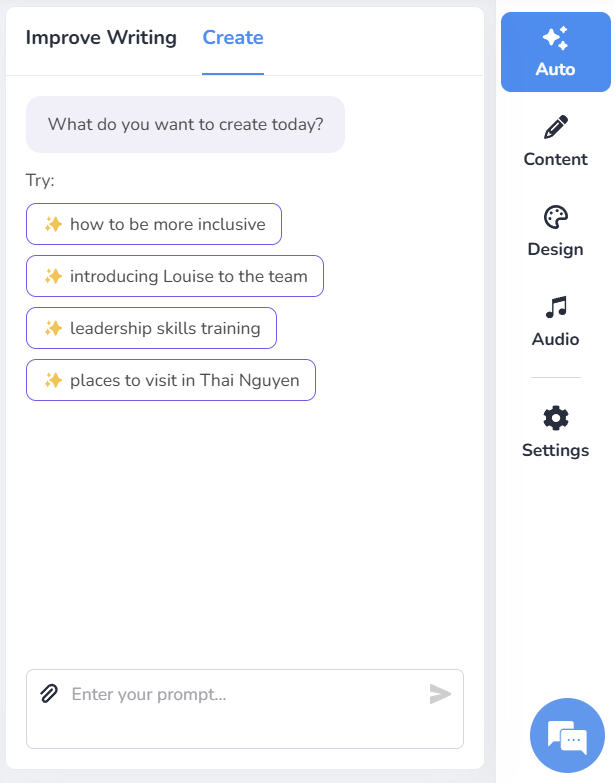This screenshot has width=615, height=783.
Task: Focus the "Enter your prompt..." field
Action: (x=245, y=709)
